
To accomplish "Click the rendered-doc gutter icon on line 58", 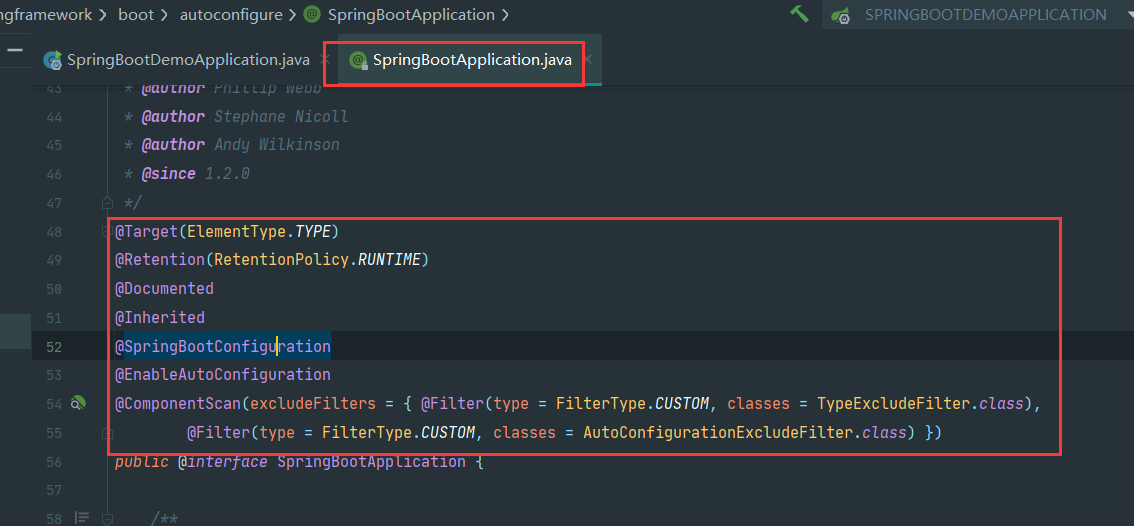I will [82, 518].
